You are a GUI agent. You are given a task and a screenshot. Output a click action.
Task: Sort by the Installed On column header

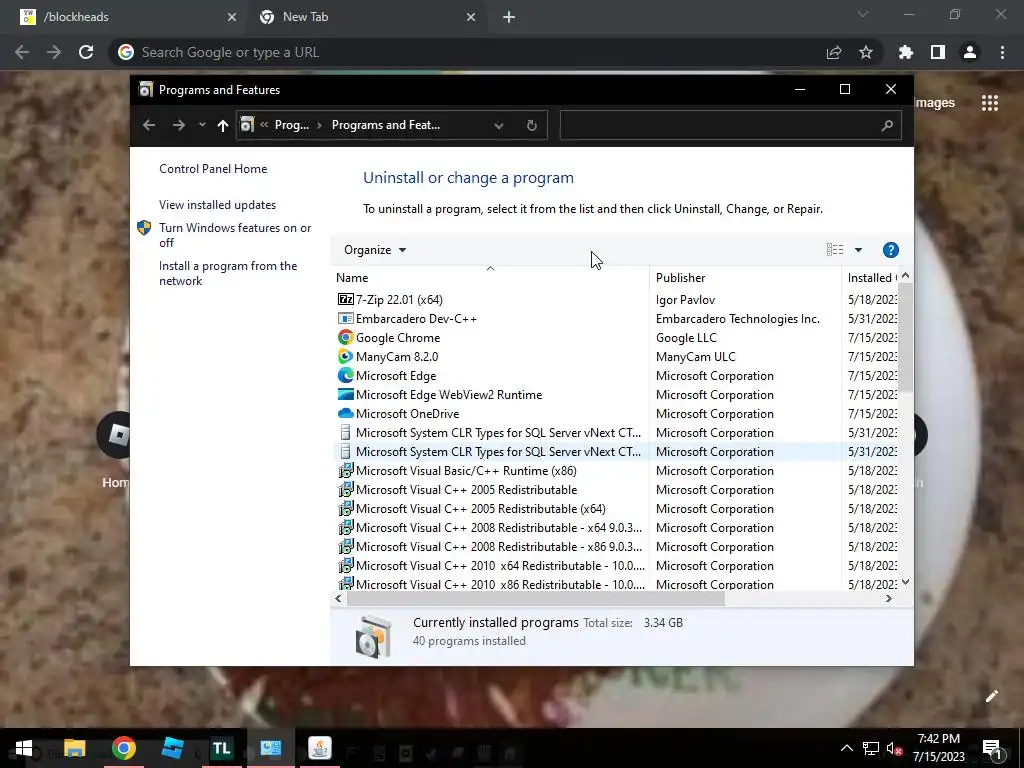871,278
